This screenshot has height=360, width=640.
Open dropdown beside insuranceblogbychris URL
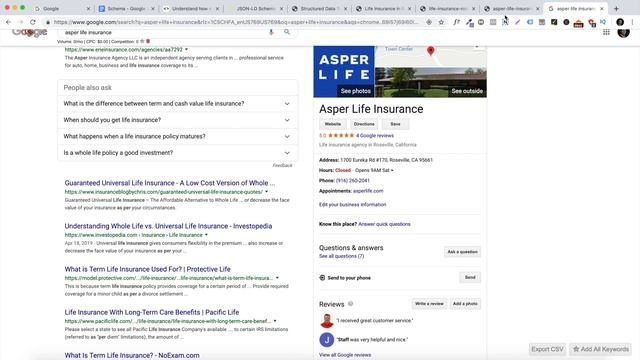click(267, 192)
